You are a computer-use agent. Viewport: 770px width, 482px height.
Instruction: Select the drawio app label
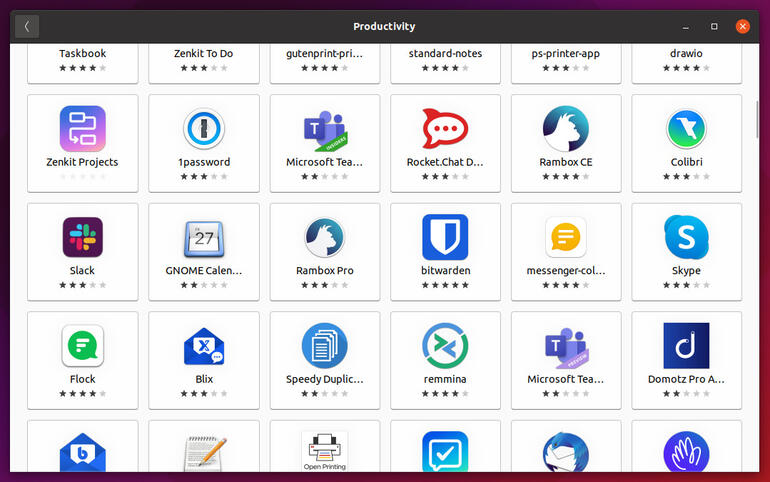coord(687,54)
